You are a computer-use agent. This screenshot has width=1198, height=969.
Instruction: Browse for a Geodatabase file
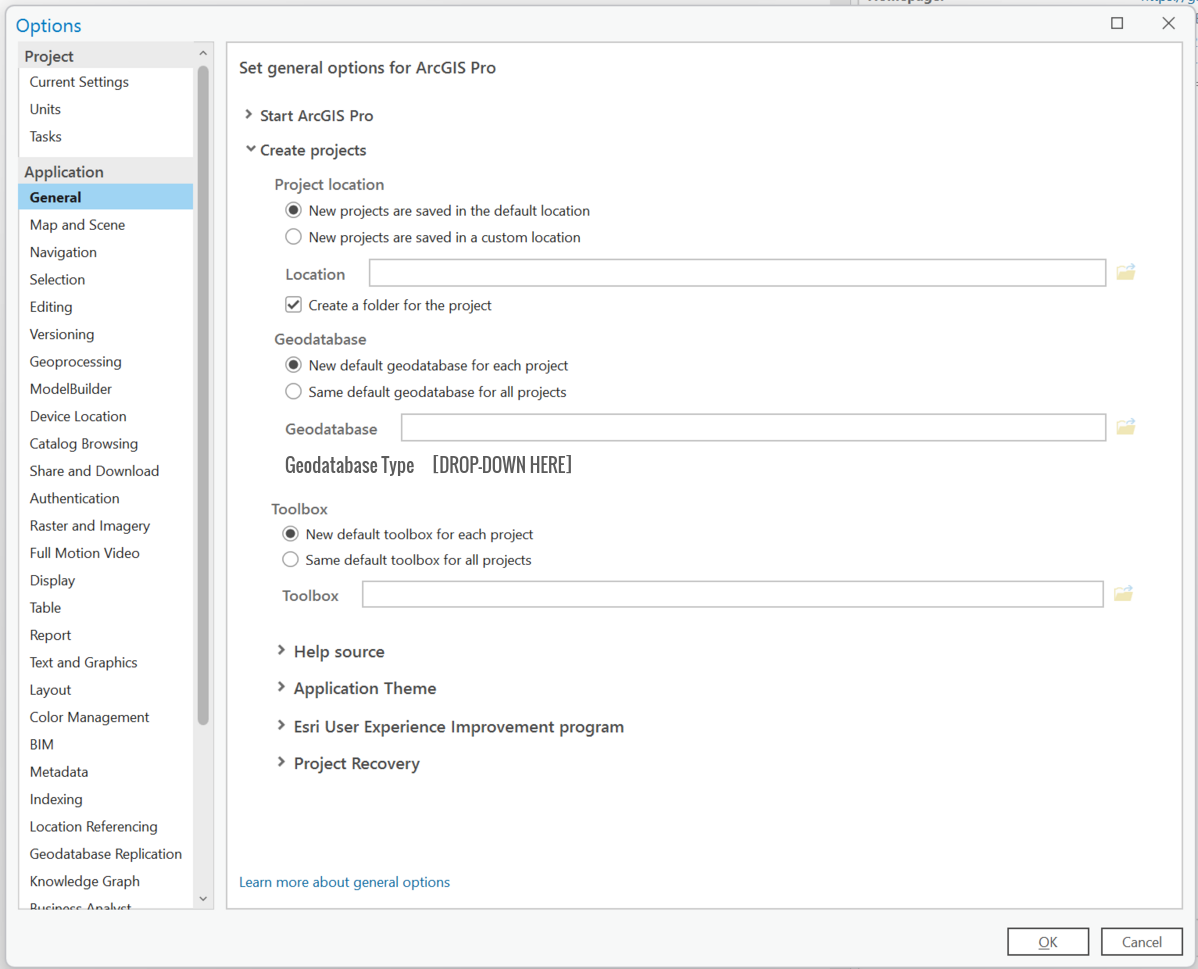pyautogui.click(x=1125, y=426)
